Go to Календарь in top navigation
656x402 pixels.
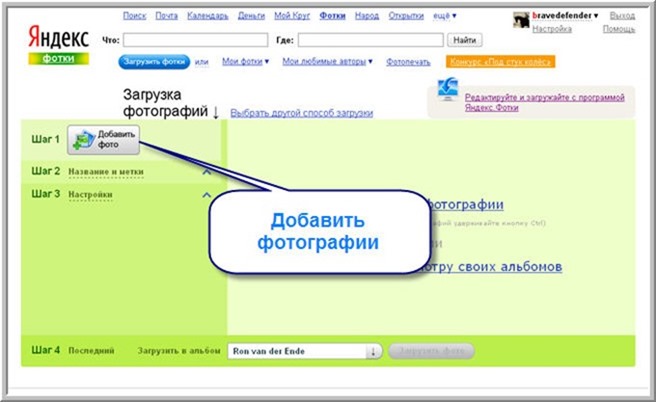coord(208,16)
